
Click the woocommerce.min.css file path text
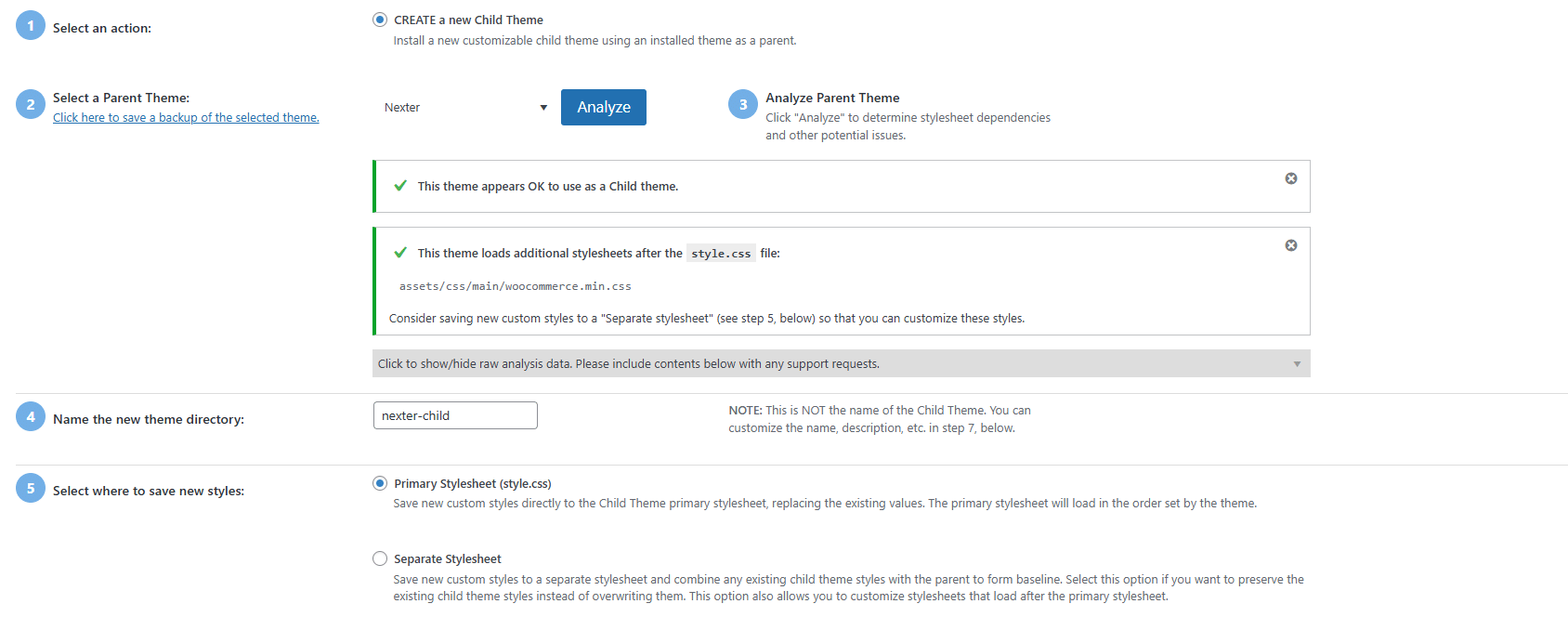coord(517,286)
